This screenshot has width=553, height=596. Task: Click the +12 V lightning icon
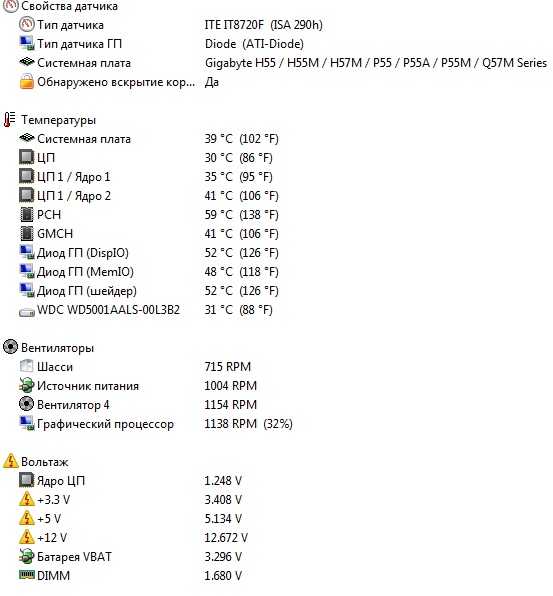(x=27, y=537)
